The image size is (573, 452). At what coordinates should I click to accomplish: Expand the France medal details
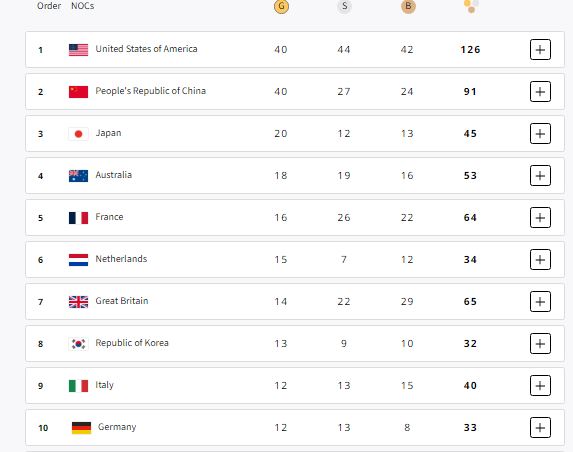(x=540, y=217)
